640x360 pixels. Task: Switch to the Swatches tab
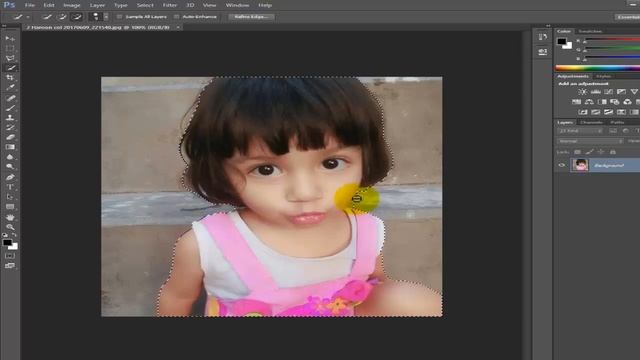coord(590,31)
